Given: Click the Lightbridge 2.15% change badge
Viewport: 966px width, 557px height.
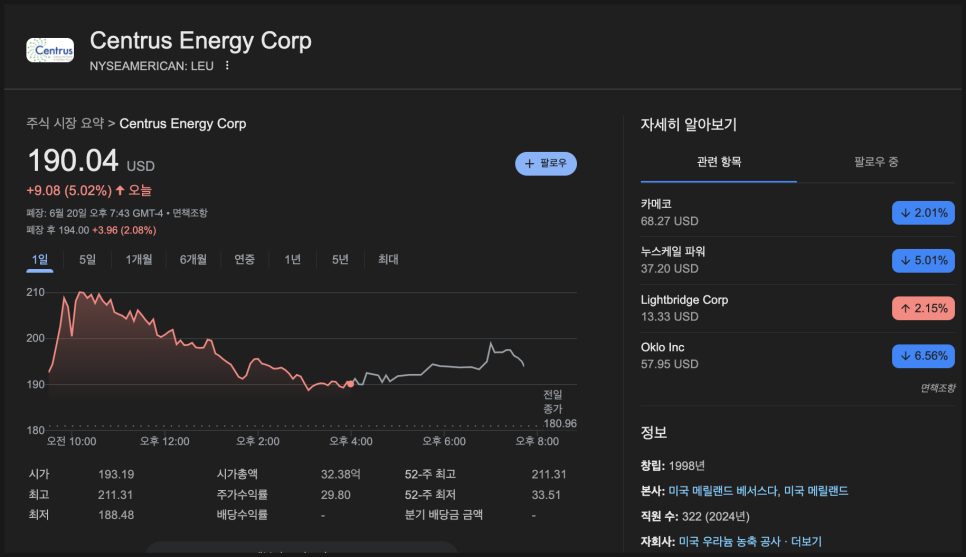Looking at the screenshot, I should click(x=923, y=308).
